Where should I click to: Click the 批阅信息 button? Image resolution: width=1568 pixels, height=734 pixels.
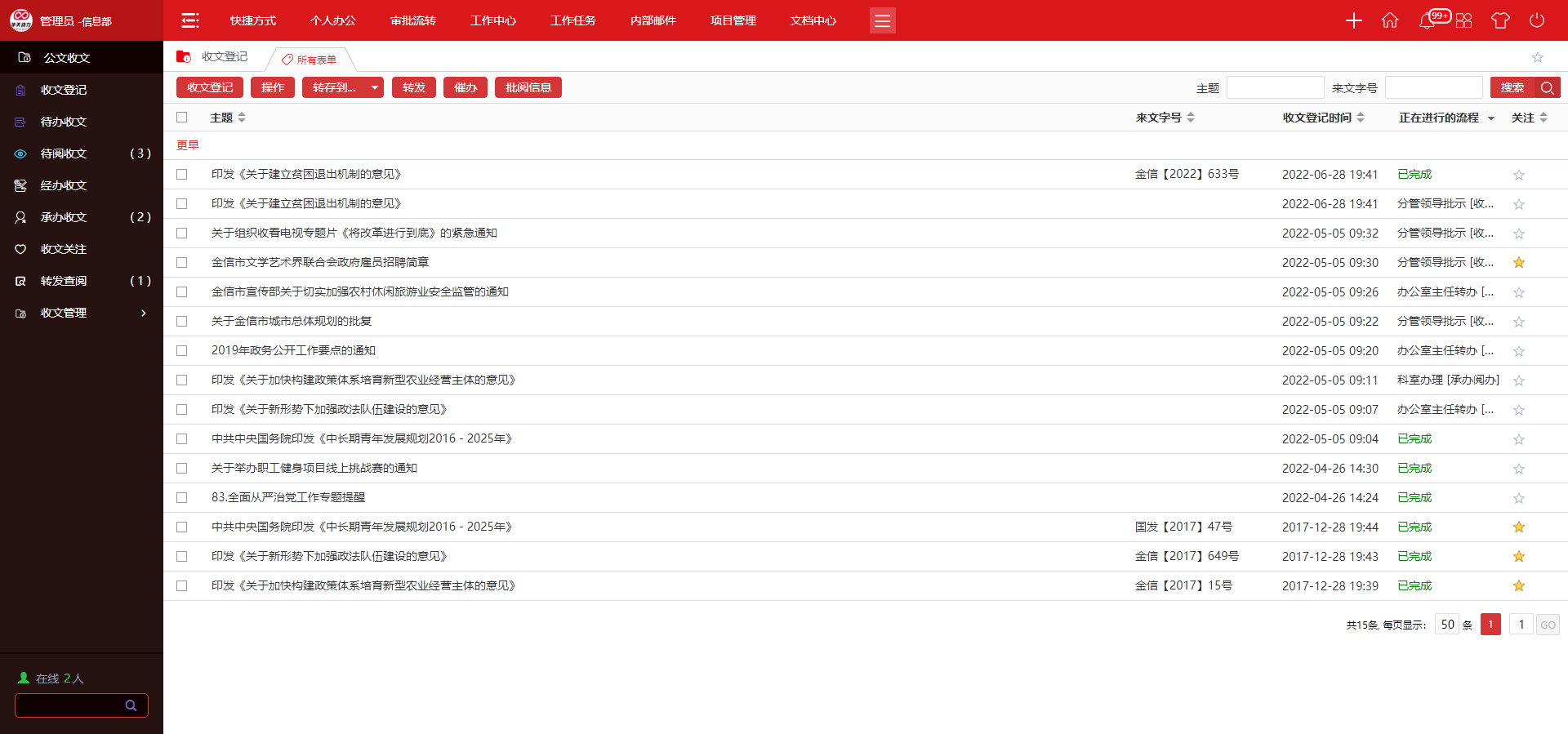528,87
